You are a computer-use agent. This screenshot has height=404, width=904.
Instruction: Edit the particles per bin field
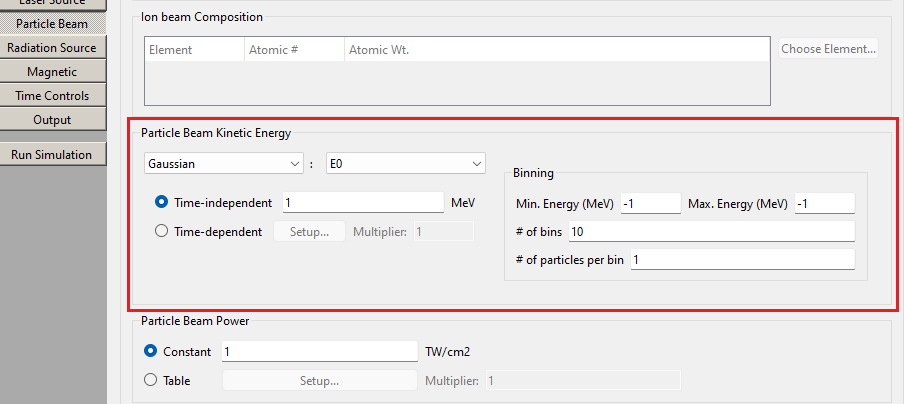[742, 260]
